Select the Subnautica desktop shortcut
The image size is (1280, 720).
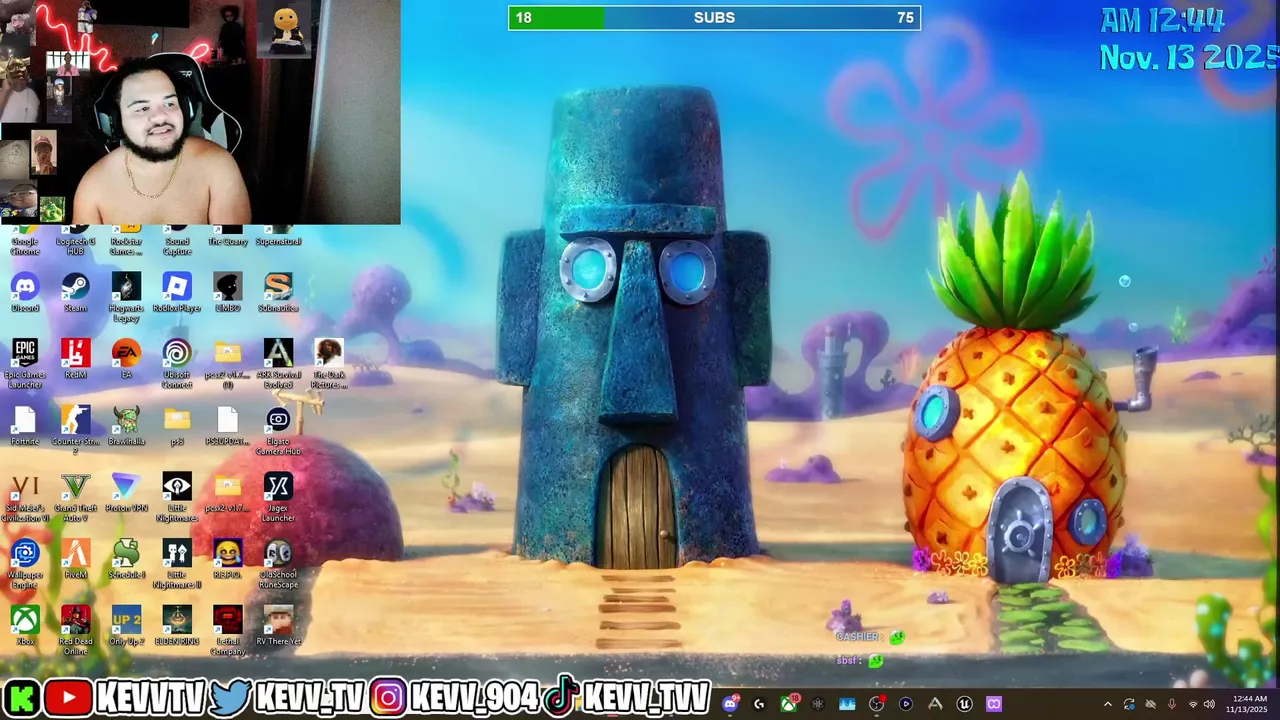tap(278, 292)
